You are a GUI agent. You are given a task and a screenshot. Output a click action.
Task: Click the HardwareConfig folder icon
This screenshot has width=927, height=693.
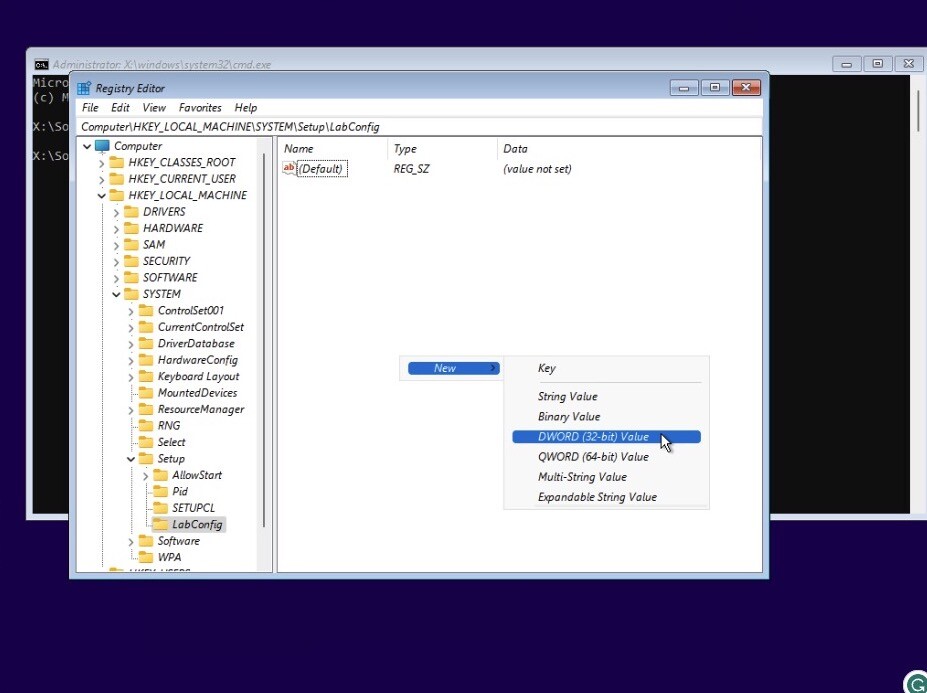point(146,360)
